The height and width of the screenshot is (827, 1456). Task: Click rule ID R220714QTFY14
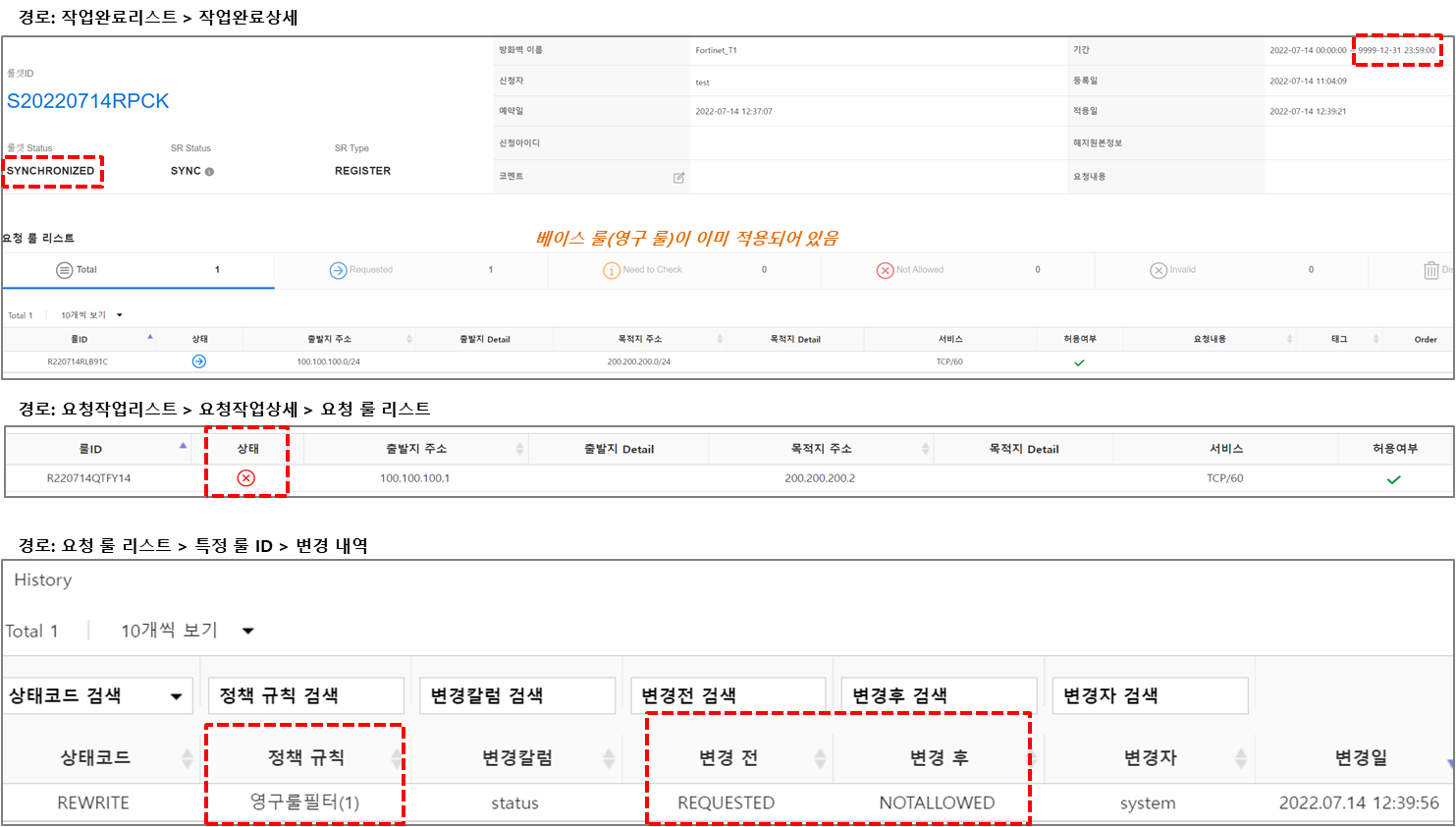tap(88, 478)
